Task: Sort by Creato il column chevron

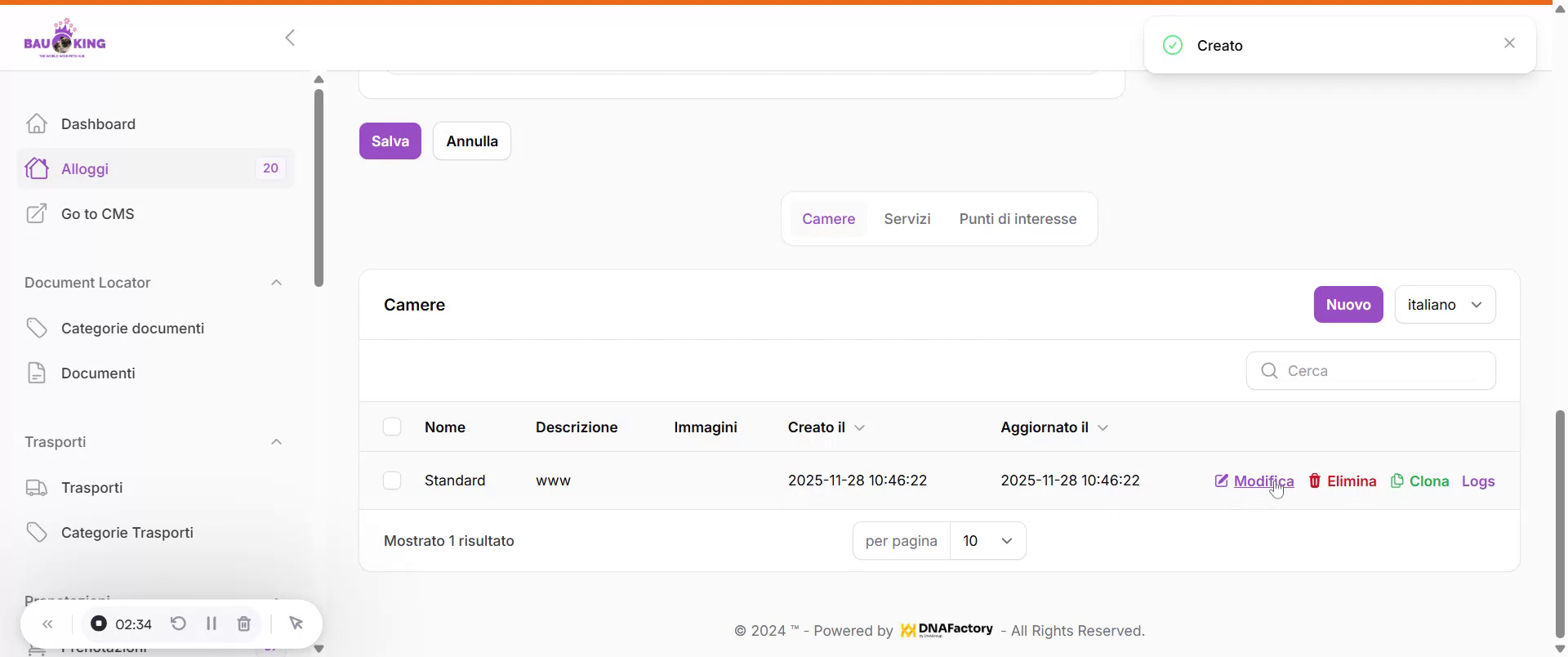Action: pyautogui.click(x=859, y=427)
